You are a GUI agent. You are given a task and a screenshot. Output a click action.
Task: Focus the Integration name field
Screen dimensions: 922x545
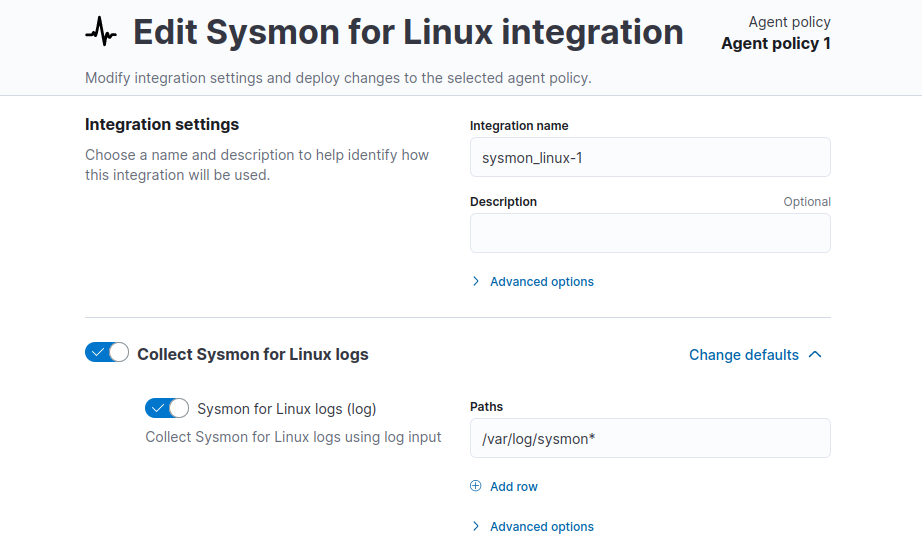650,157
